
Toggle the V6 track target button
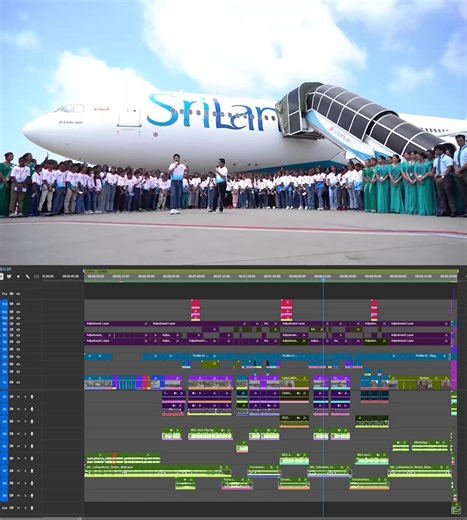[x=4, y=341]
